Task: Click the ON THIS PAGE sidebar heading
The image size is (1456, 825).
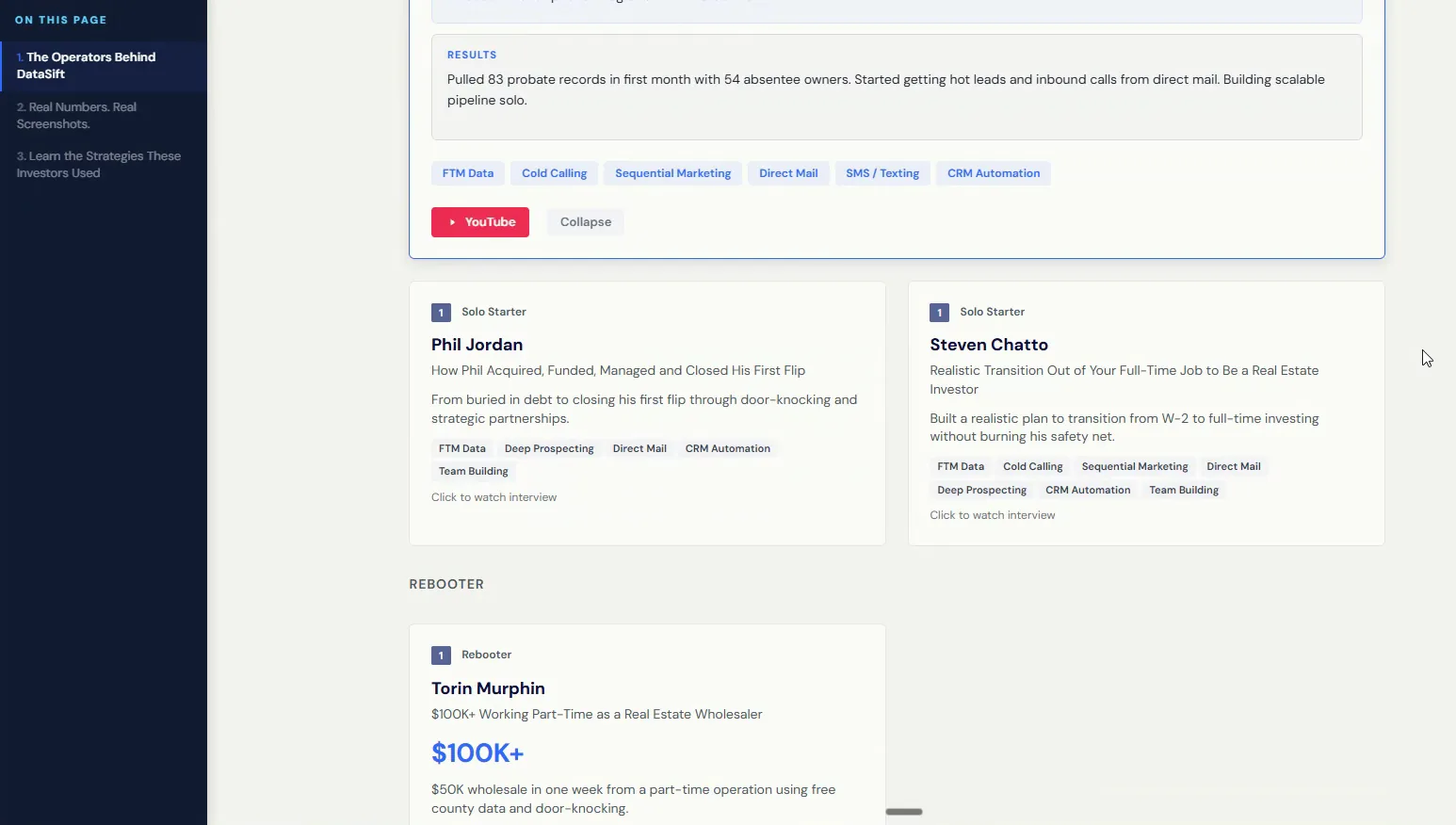Action: (x=60, y=20)
